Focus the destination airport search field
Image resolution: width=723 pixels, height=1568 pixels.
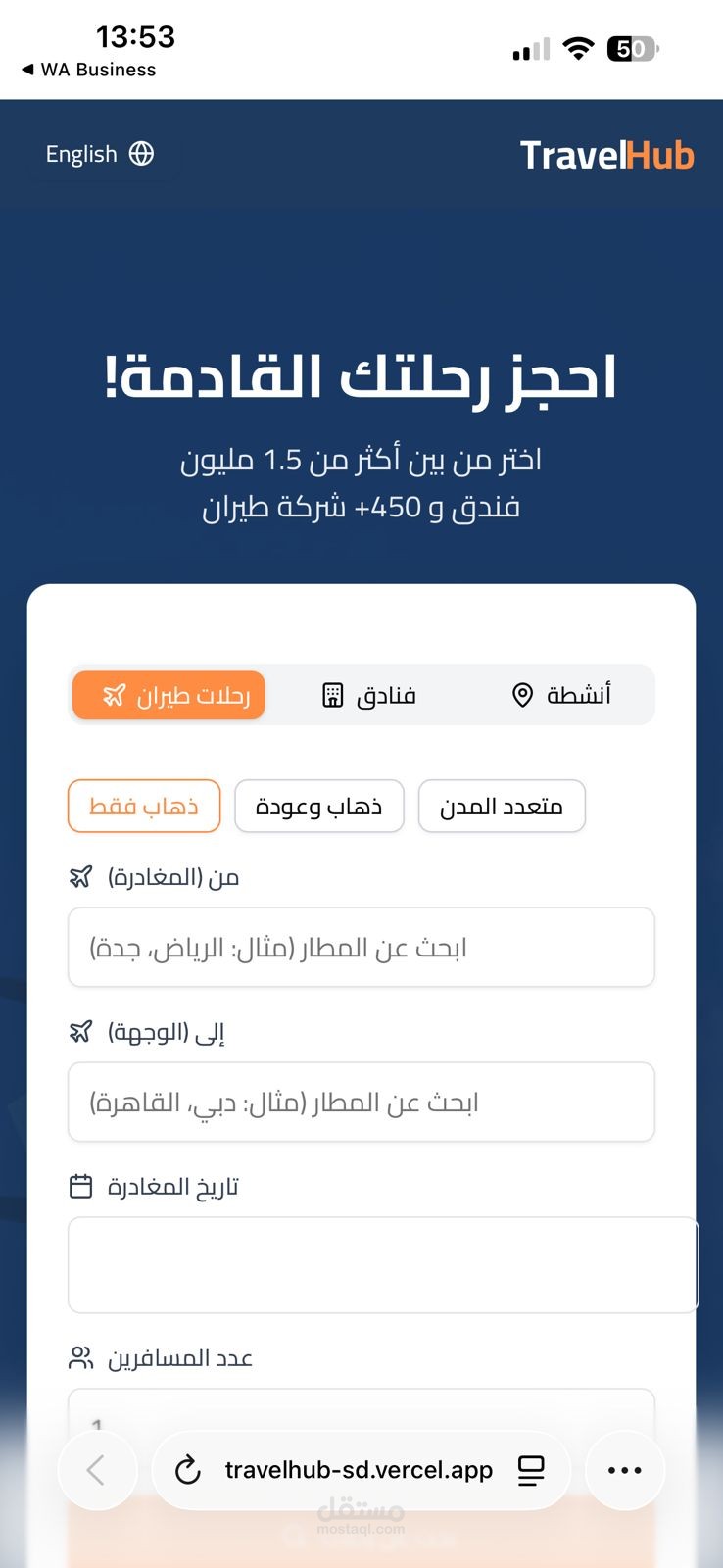click(361, 1102)
